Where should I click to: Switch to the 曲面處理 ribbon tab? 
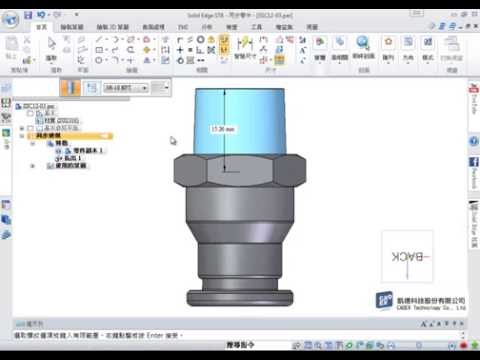point(154,27)
